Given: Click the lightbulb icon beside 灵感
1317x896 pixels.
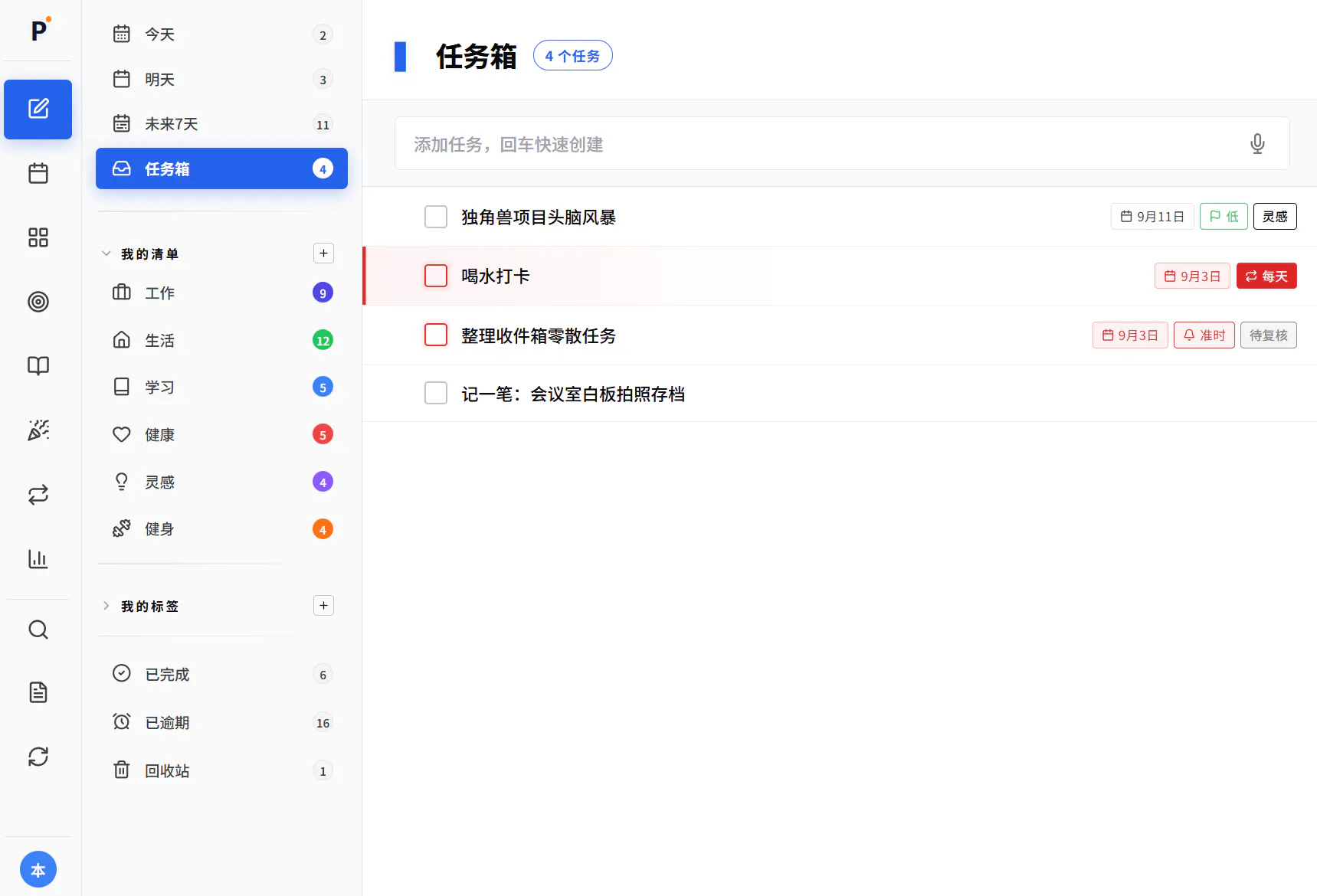Looking at the screenshot, I should [122, 482].
